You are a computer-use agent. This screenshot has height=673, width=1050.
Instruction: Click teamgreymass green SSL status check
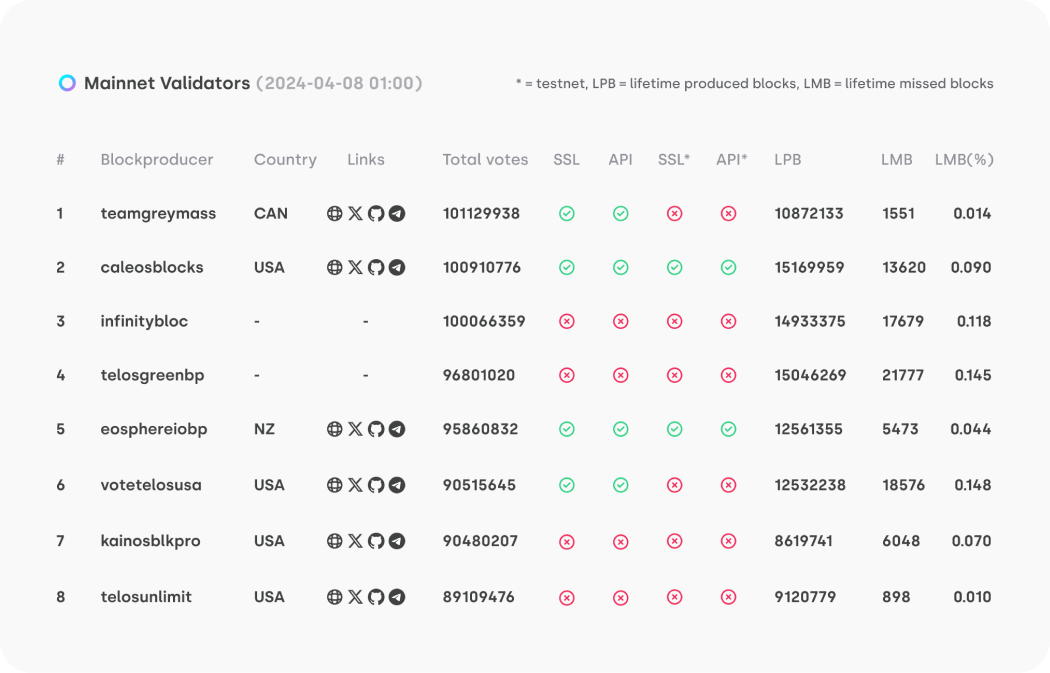[x=567, y=213]
